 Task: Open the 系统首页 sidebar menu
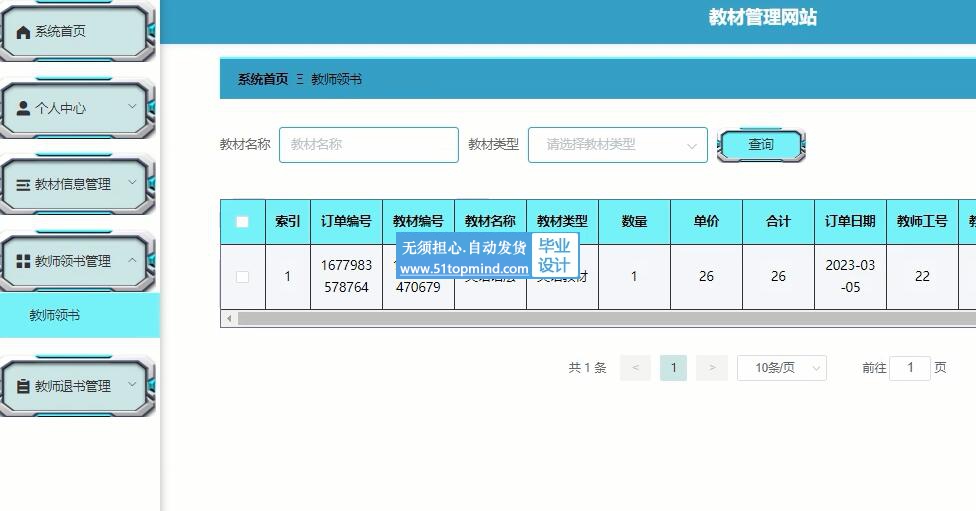(x=77, y=32)
